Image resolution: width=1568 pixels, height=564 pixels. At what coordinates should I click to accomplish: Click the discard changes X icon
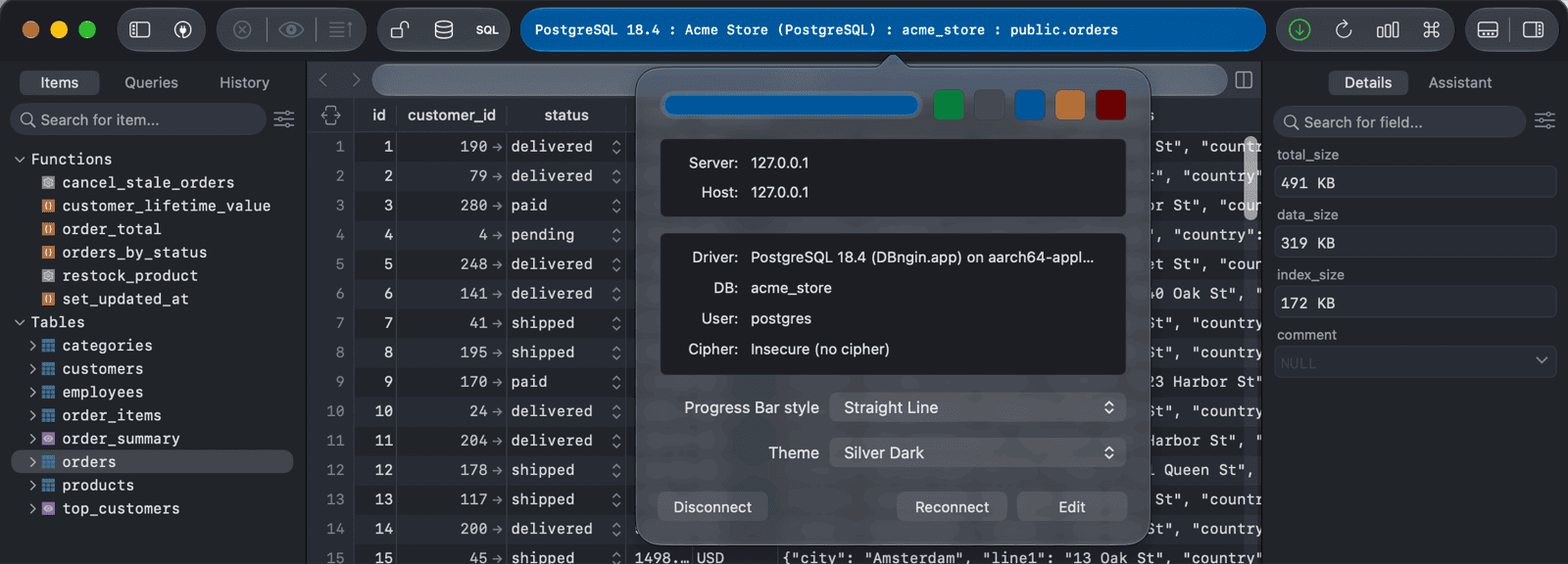242,29
